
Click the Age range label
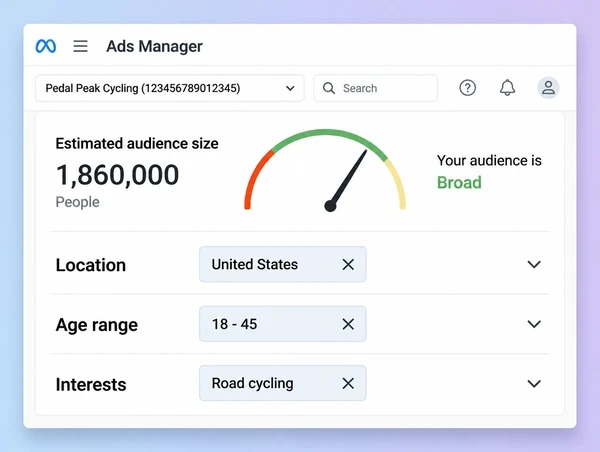[x=97, y=325]
